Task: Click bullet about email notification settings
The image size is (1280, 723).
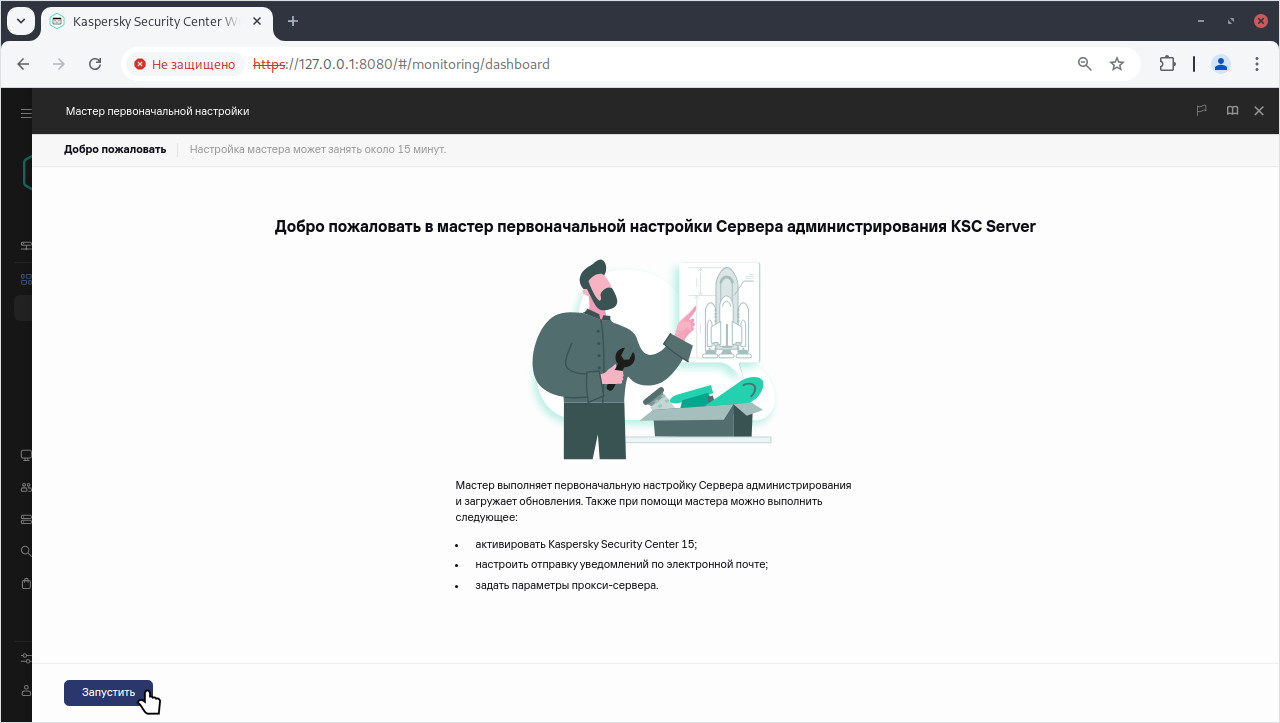Action: (x=622, y=565)
